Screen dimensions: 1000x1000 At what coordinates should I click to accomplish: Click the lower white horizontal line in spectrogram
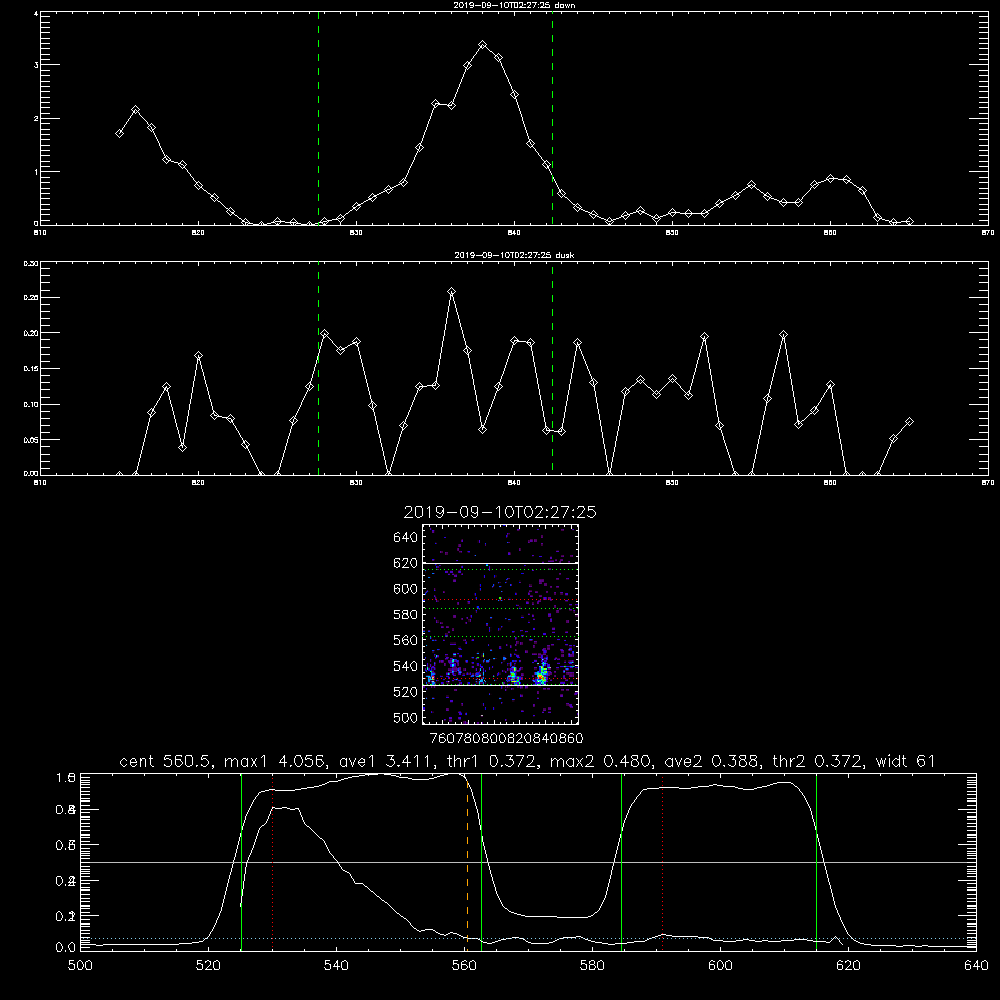pyautogui.click(x=501, y=685)
